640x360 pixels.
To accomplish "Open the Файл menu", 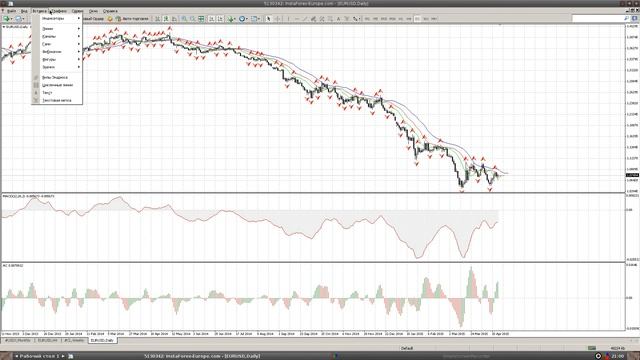I will click(x=11, y=11).
